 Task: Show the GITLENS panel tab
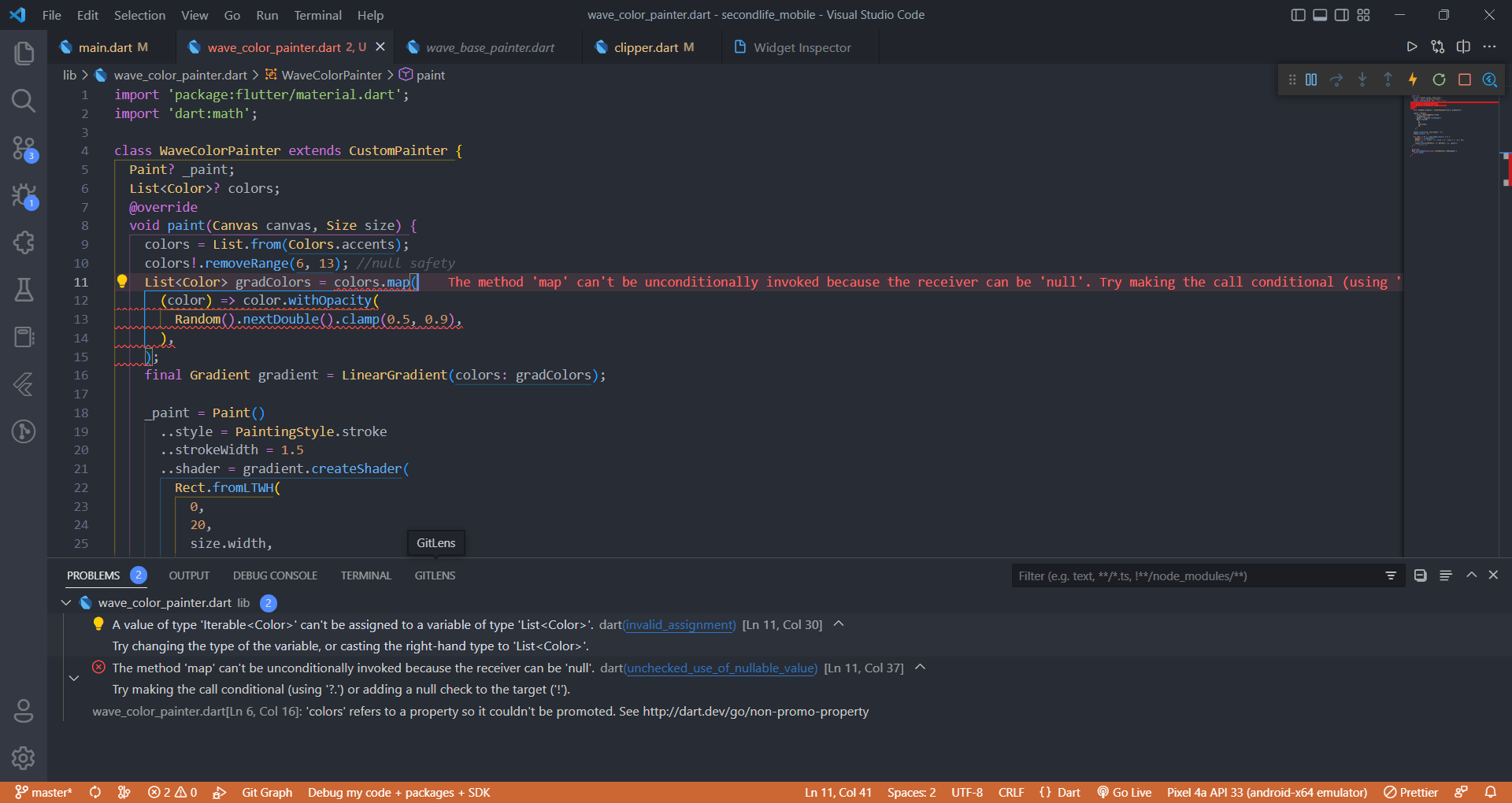point(435,575)
